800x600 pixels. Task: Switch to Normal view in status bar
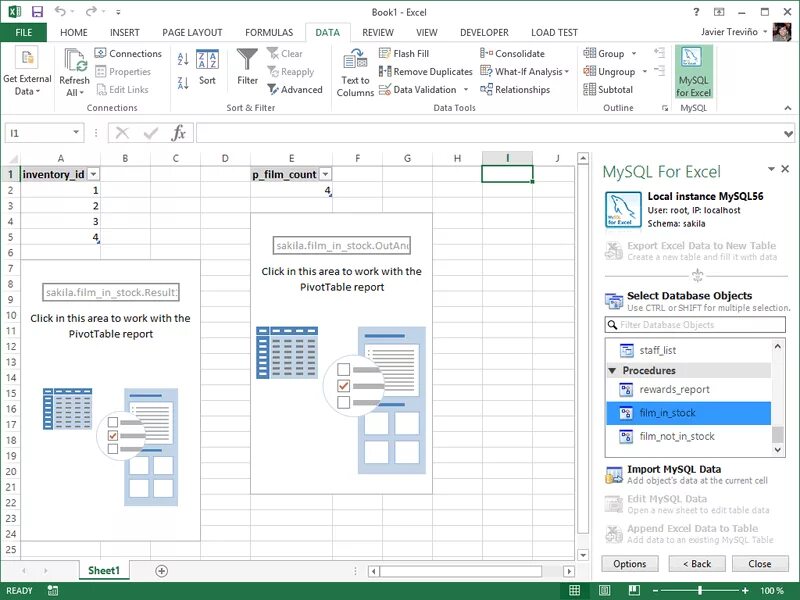click(574, 590)
